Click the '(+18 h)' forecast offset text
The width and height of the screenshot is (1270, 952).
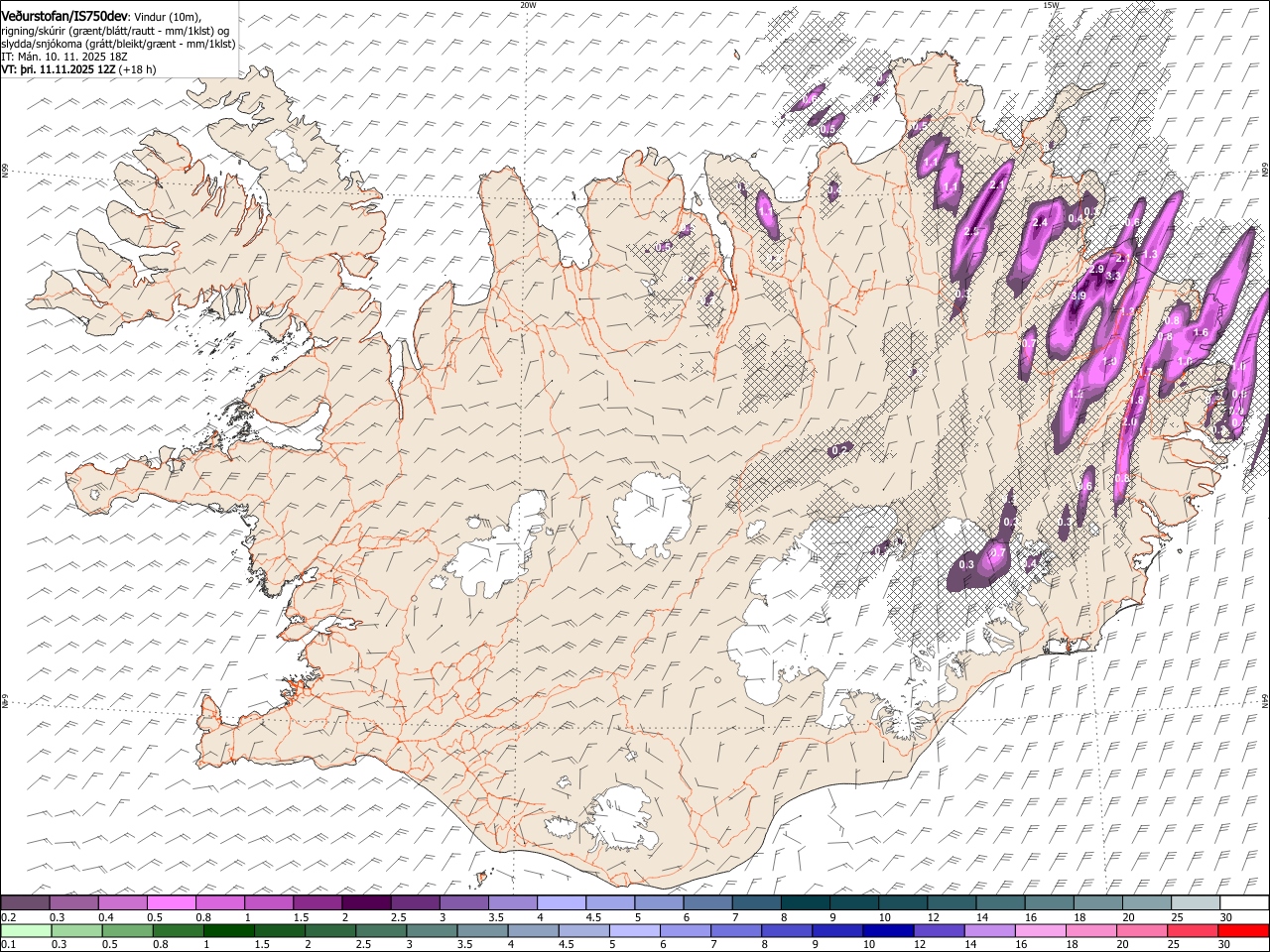point(137,69)
